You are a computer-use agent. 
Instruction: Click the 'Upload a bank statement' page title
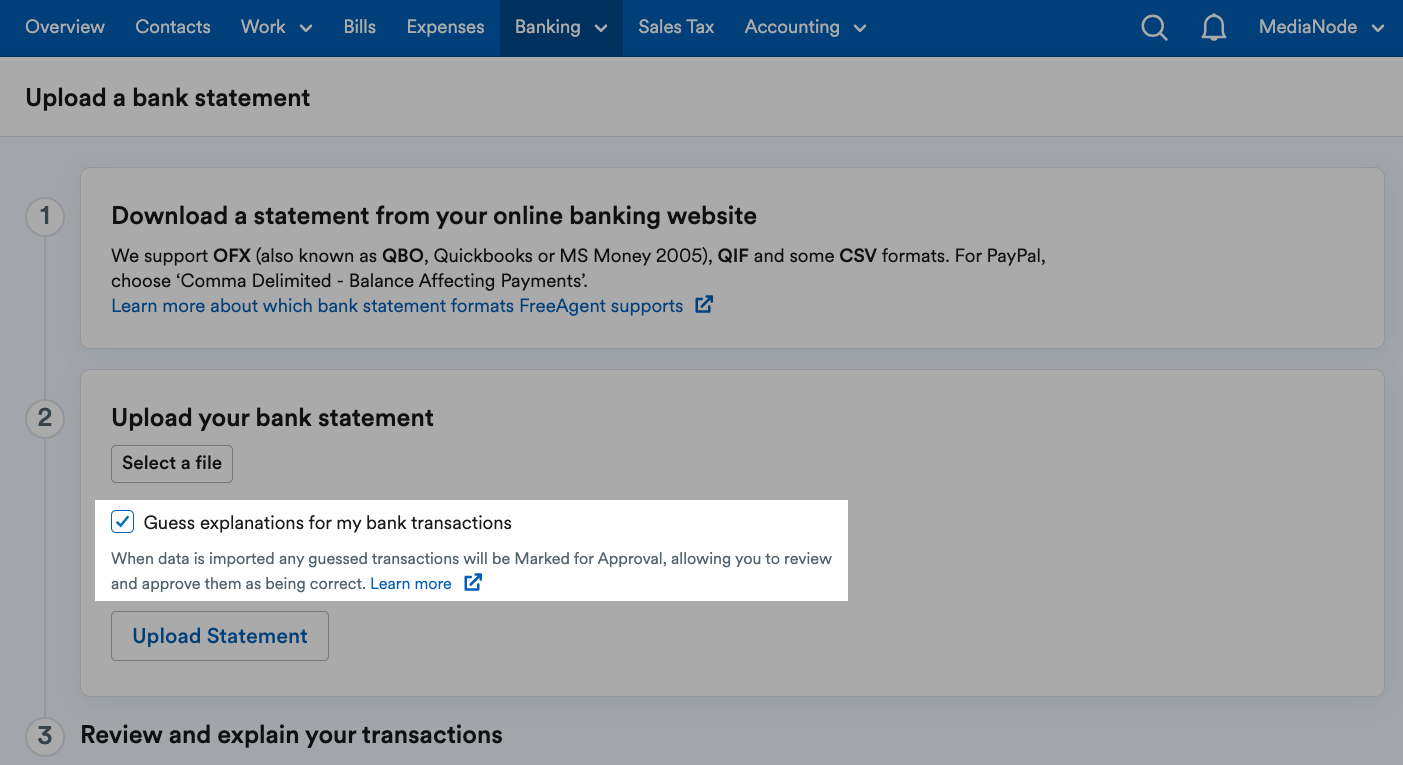(168, 98)
